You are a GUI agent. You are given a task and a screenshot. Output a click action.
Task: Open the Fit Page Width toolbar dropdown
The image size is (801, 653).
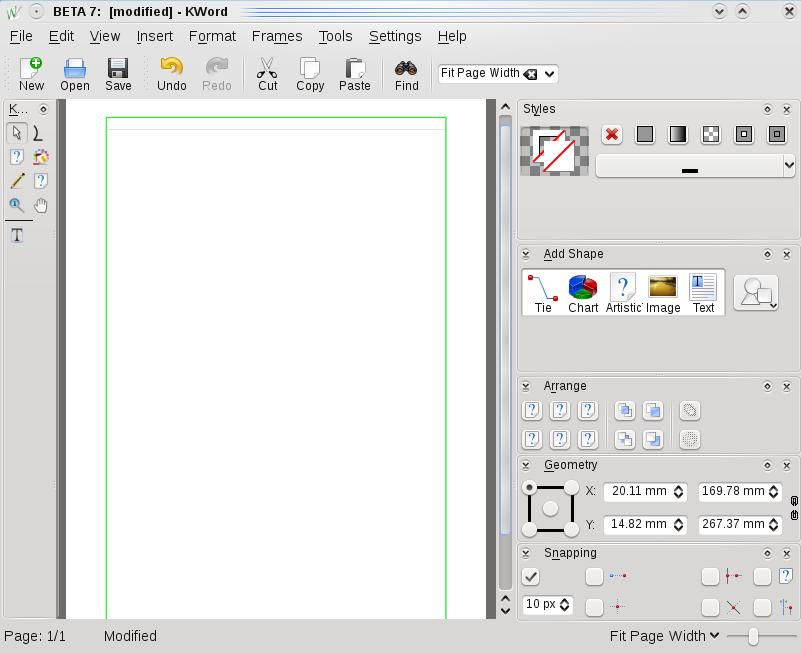pyautogui.click(x=550, y=73)
